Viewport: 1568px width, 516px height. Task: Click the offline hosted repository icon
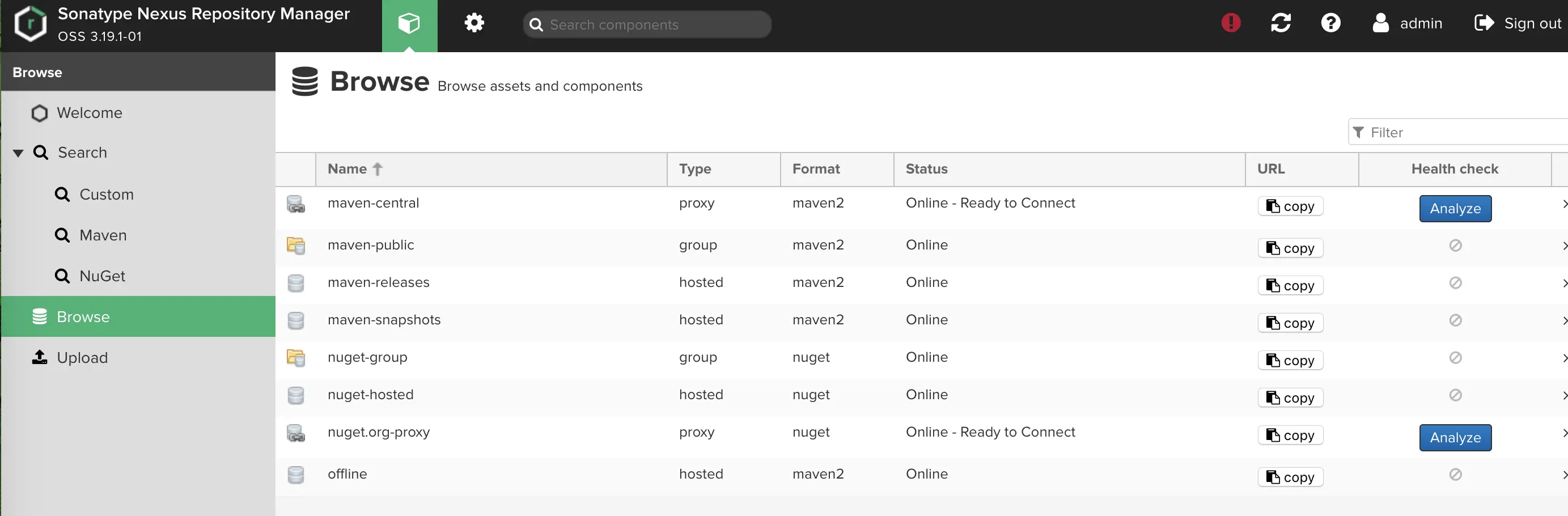point(296,475)
